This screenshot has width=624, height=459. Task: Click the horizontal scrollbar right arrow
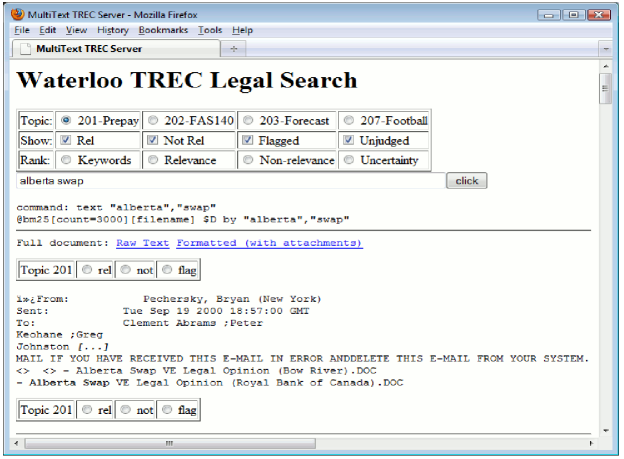tap(591, 443)
